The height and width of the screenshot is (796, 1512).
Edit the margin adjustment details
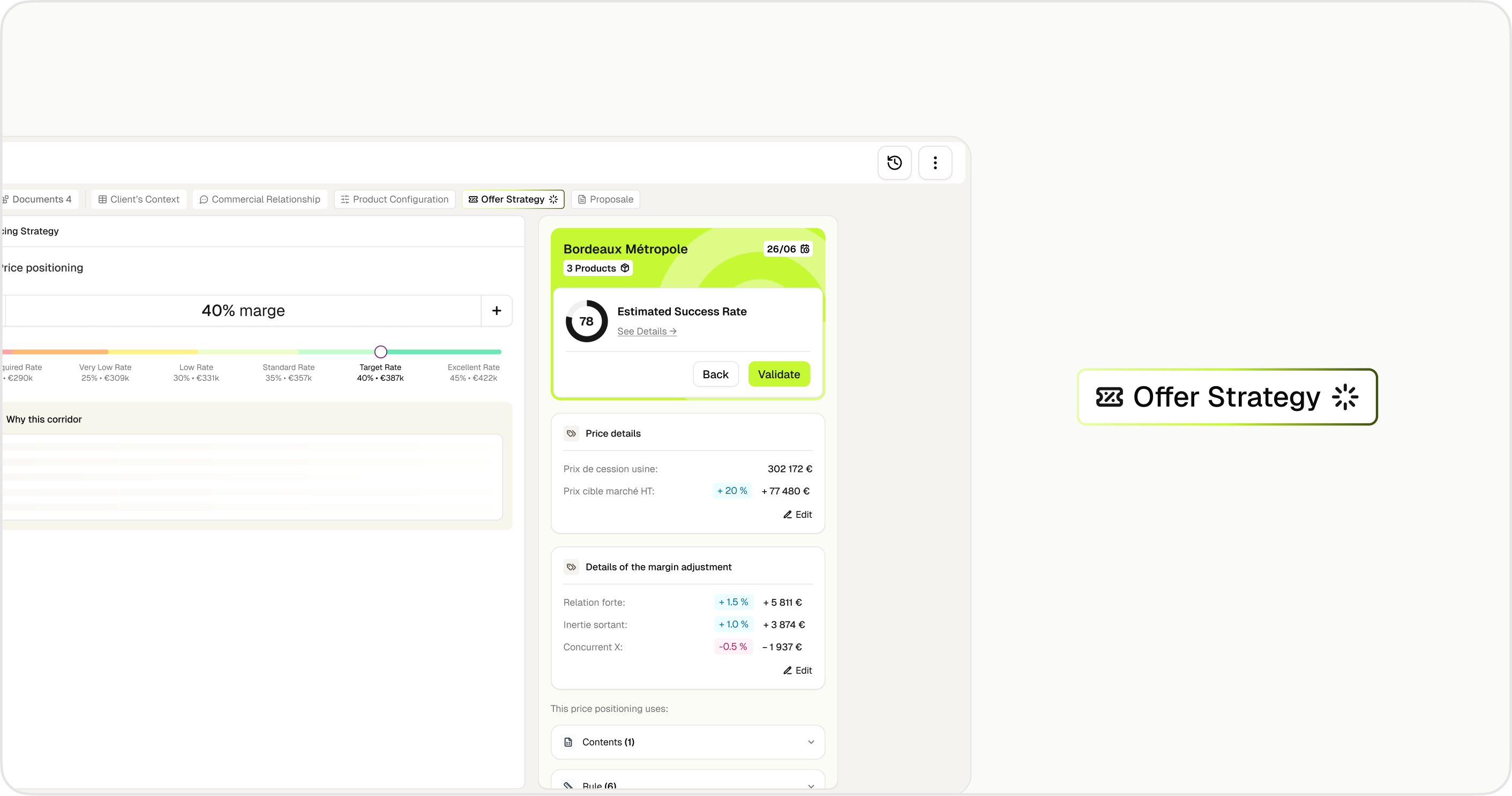pyautogui.click(x=797, y=670)
